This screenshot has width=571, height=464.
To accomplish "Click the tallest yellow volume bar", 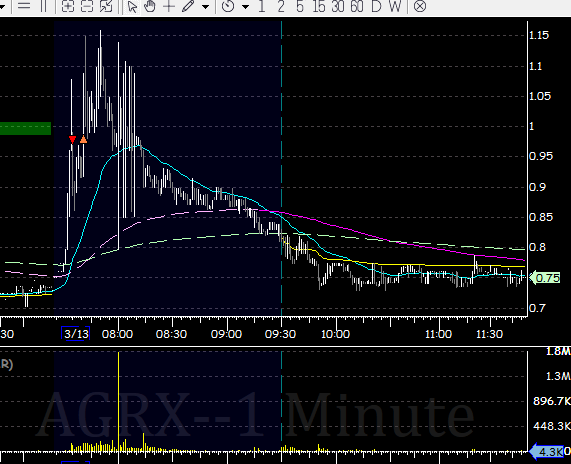I will (x=118, y=402).
